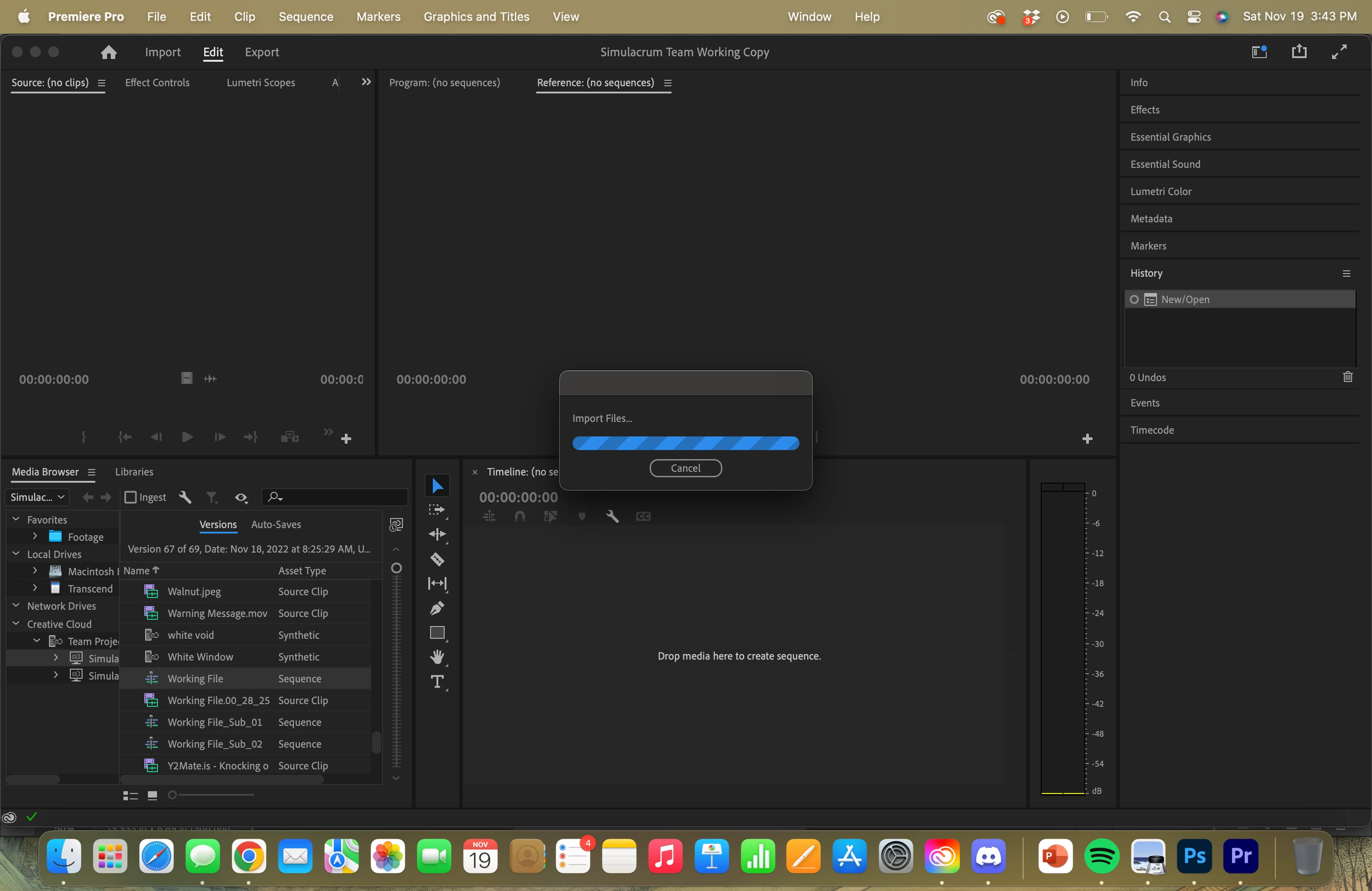Click the History panel trash icon

tap(1347, 377)
